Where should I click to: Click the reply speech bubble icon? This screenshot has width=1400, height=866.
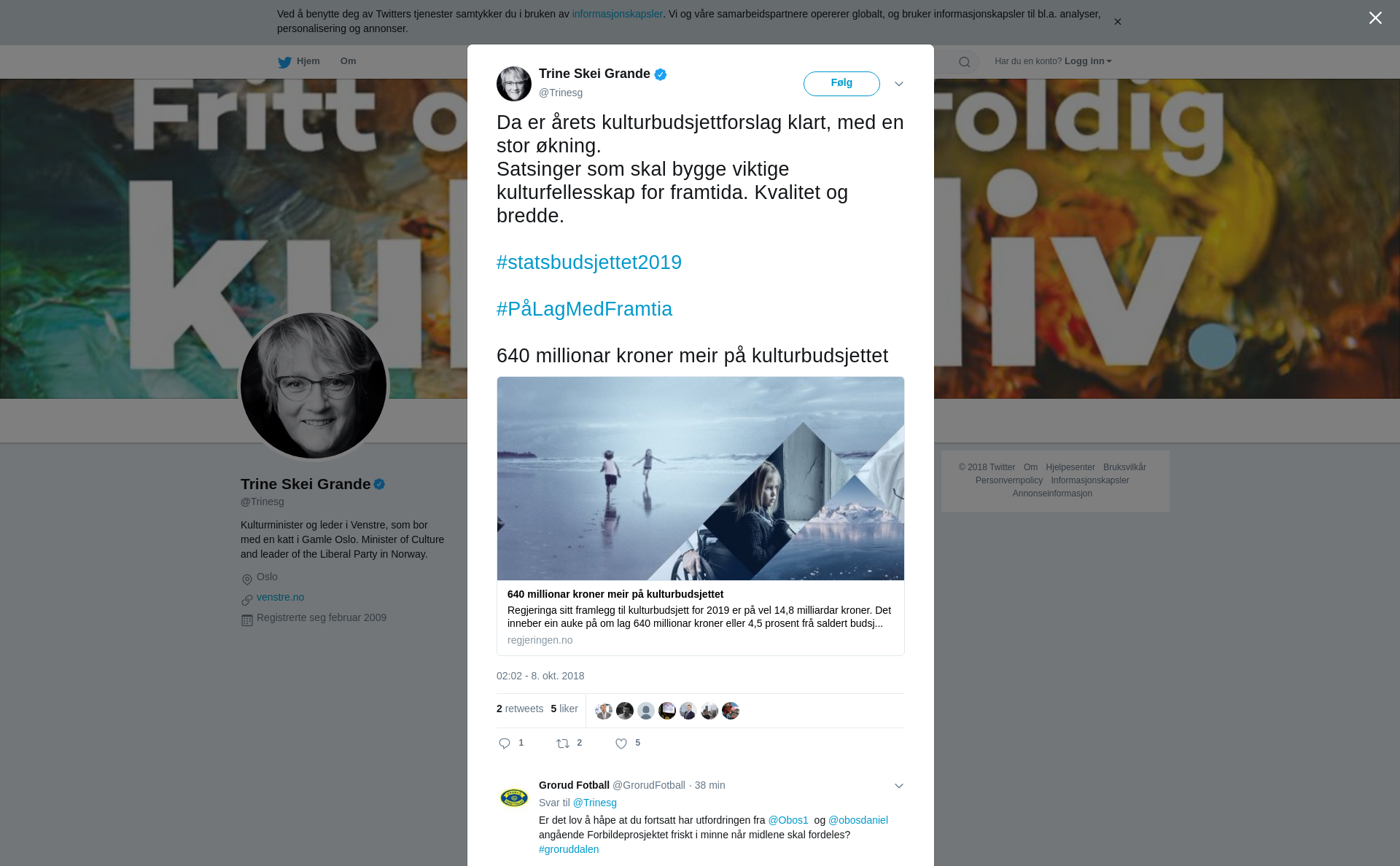click(505, 744)
